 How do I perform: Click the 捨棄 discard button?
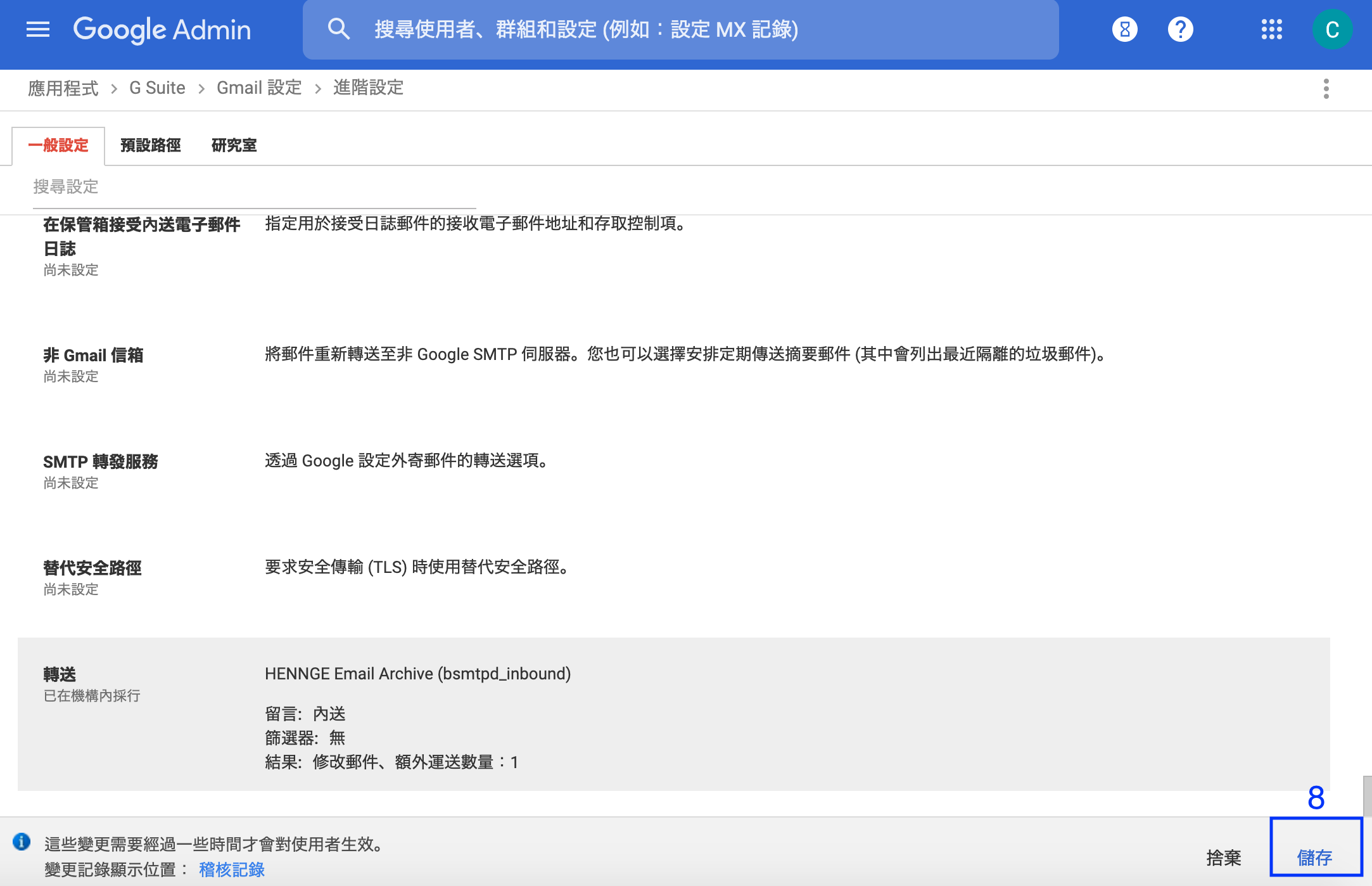click(1224, 857)
